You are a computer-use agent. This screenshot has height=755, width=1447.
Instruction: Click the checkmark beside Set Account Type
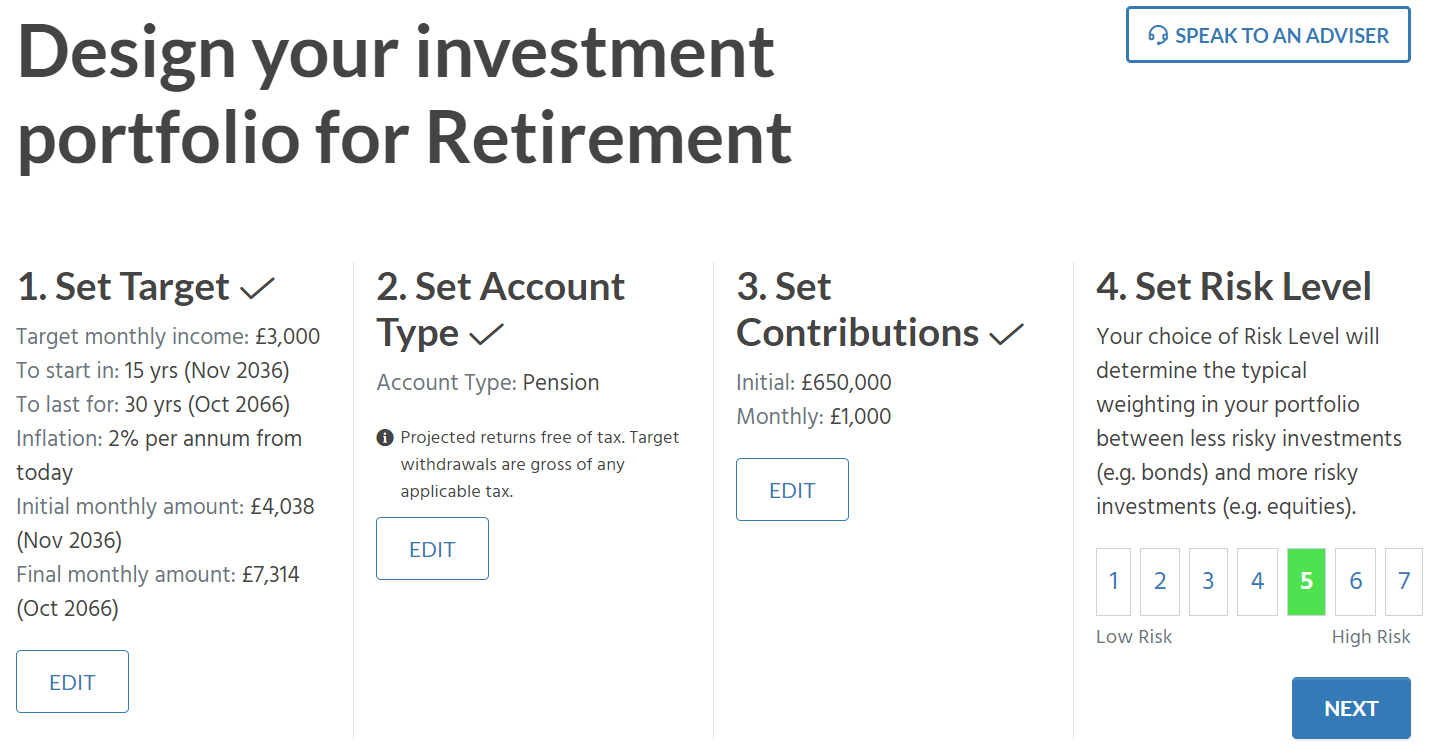point(487,335)
